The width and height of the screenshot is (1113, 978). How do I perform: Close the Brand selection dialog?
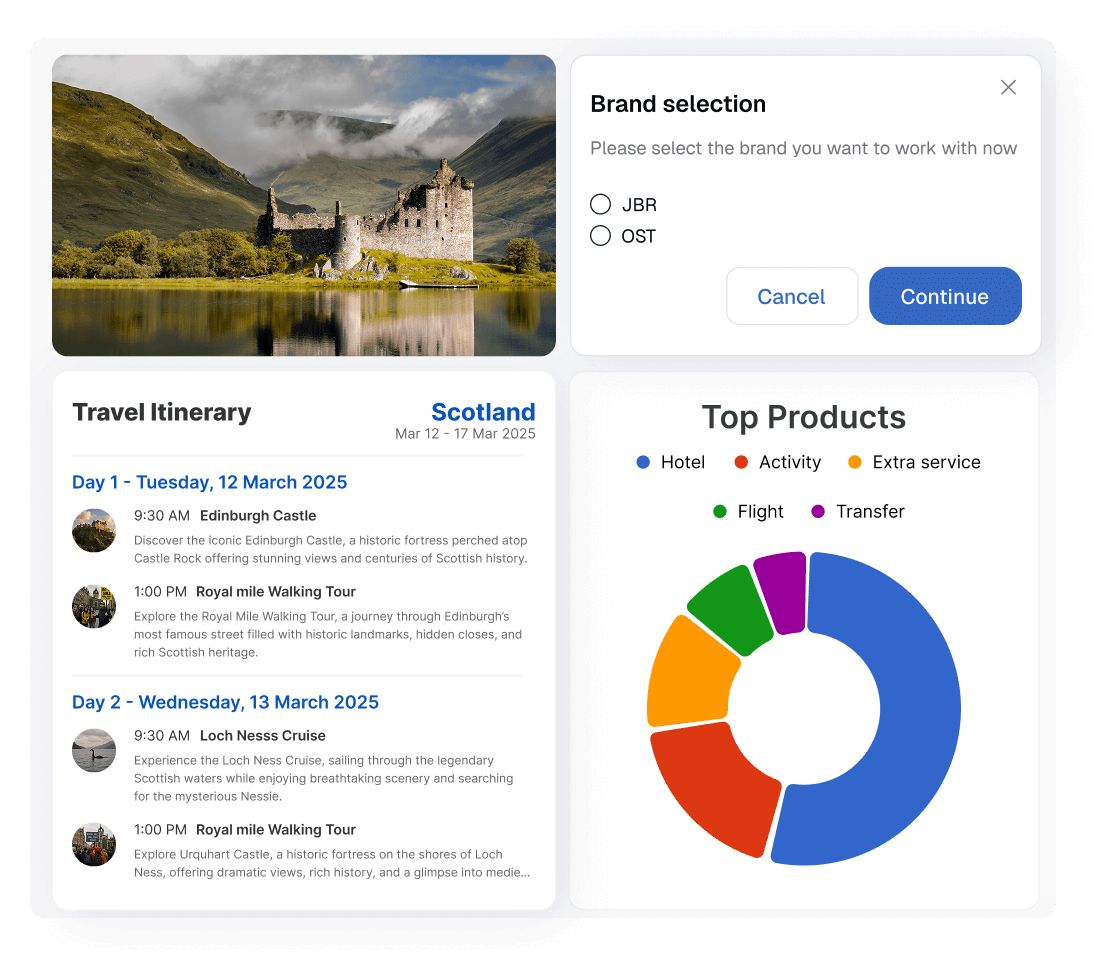(1008, 87)
